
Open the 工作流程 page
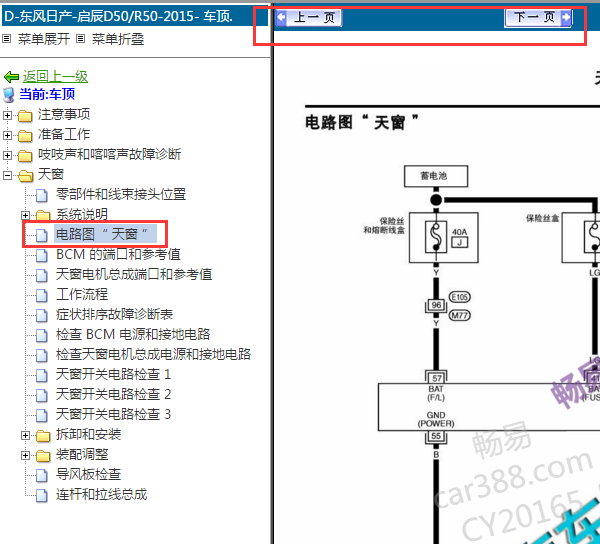tap(82, 294)
